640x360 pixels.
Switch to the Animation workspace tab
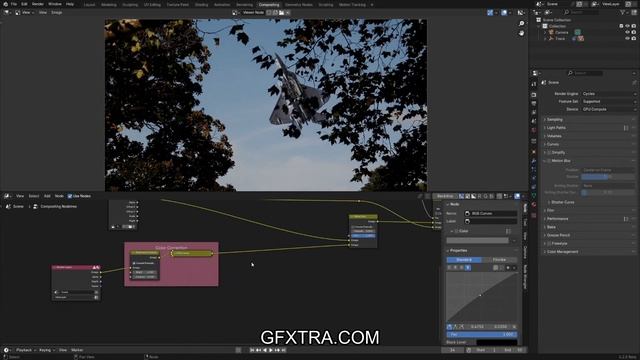222,4
